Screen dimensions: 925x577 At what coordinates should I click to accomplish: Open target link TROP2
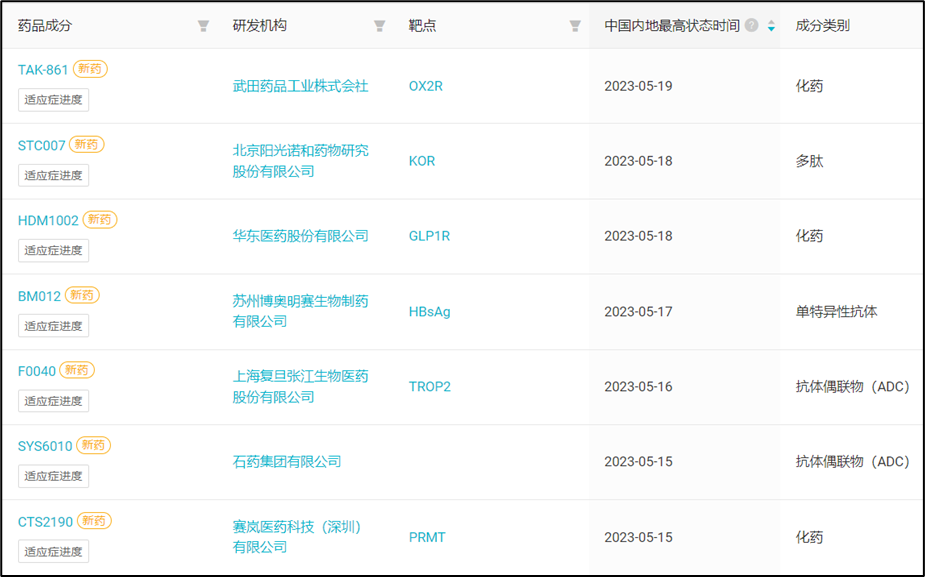(x=429, y=387)
